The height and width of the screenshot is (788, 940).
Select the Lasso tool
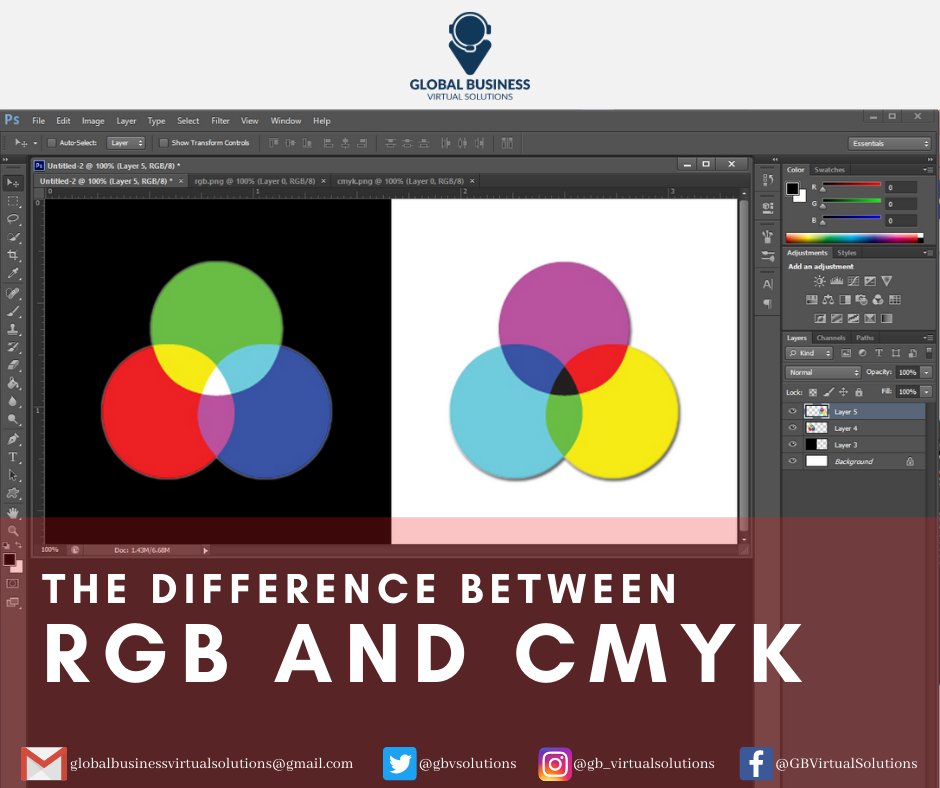[13, 219]
